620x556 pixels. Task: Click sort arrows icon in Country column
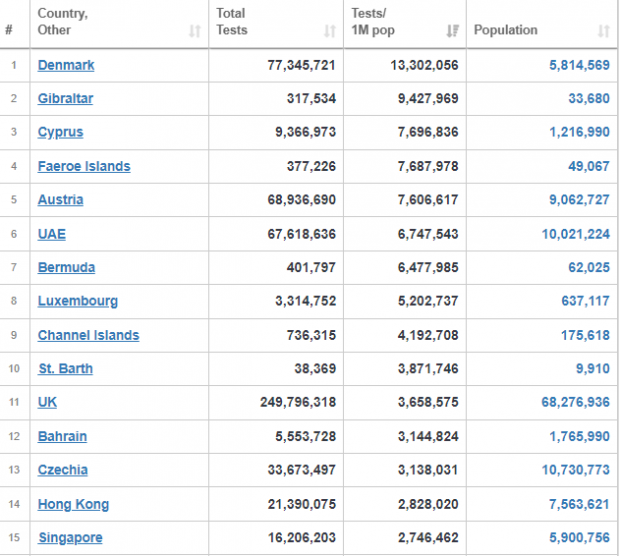tap(194, 31)
